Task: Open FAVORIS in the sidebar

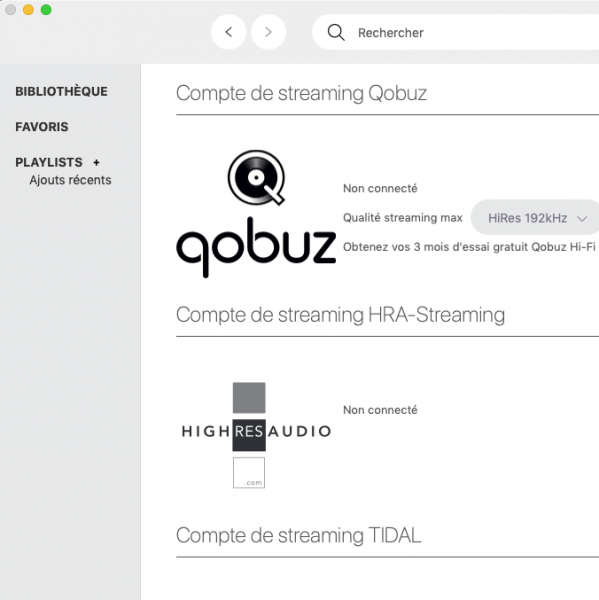Action: 42,127
